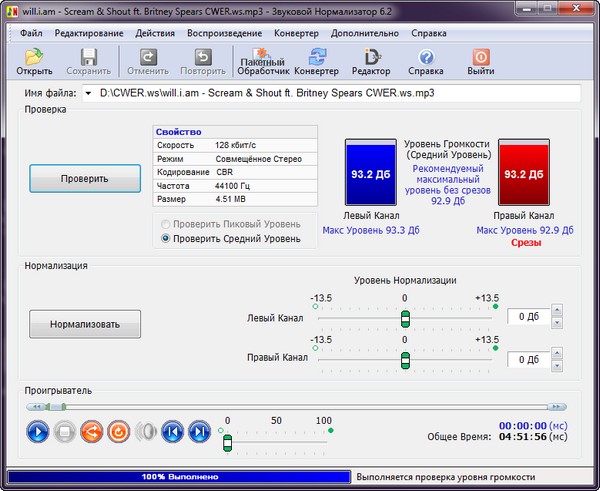The width and height of the screenshot is (600, 491).
Task: Click the Открыть (Open) toolbar icon
Action: (33, 62)
